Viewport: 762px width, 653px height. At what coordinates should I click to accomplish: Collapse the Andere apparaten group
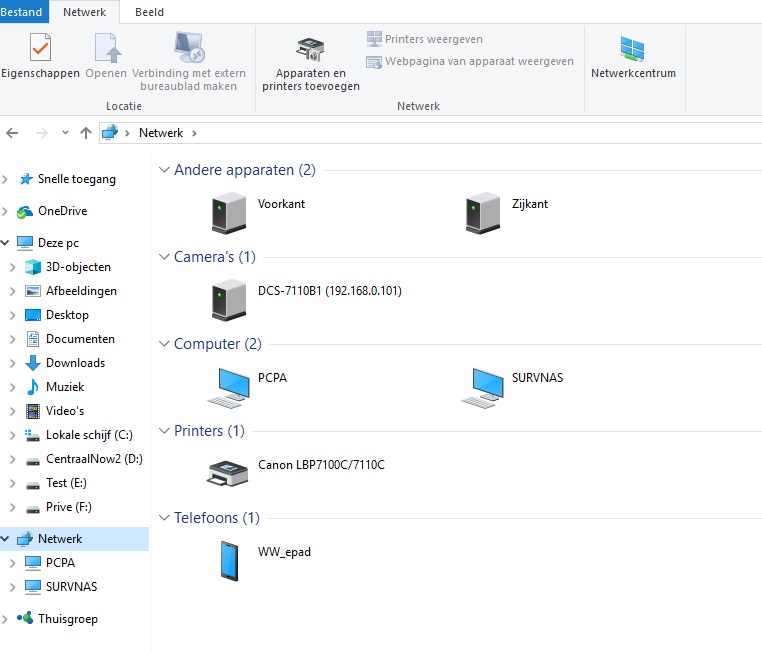point(164,170)
